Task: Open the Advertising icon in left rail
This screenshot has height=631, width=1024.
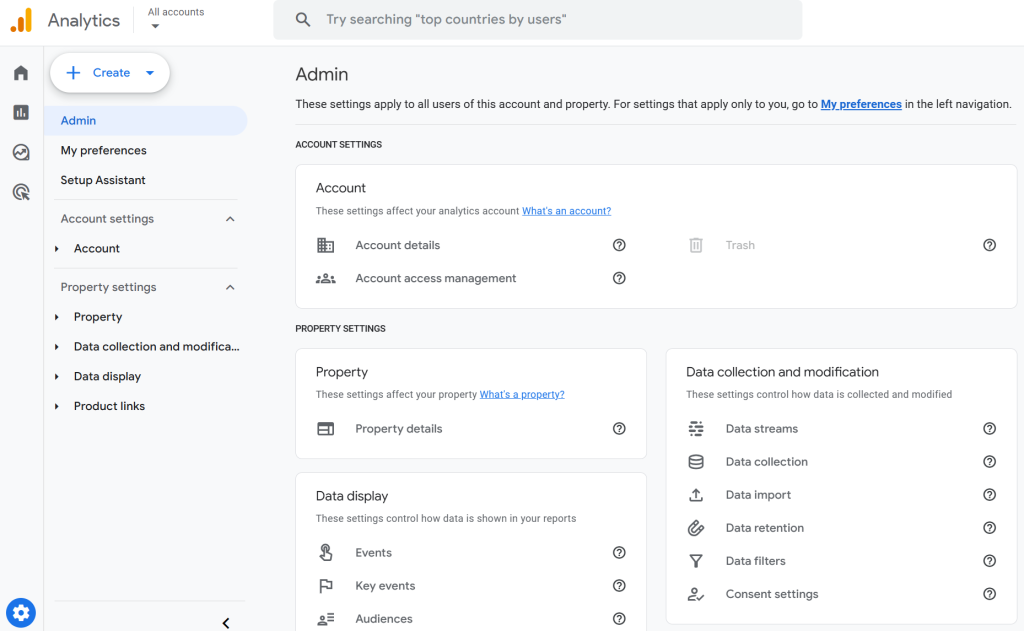Action: click(21, 192)
